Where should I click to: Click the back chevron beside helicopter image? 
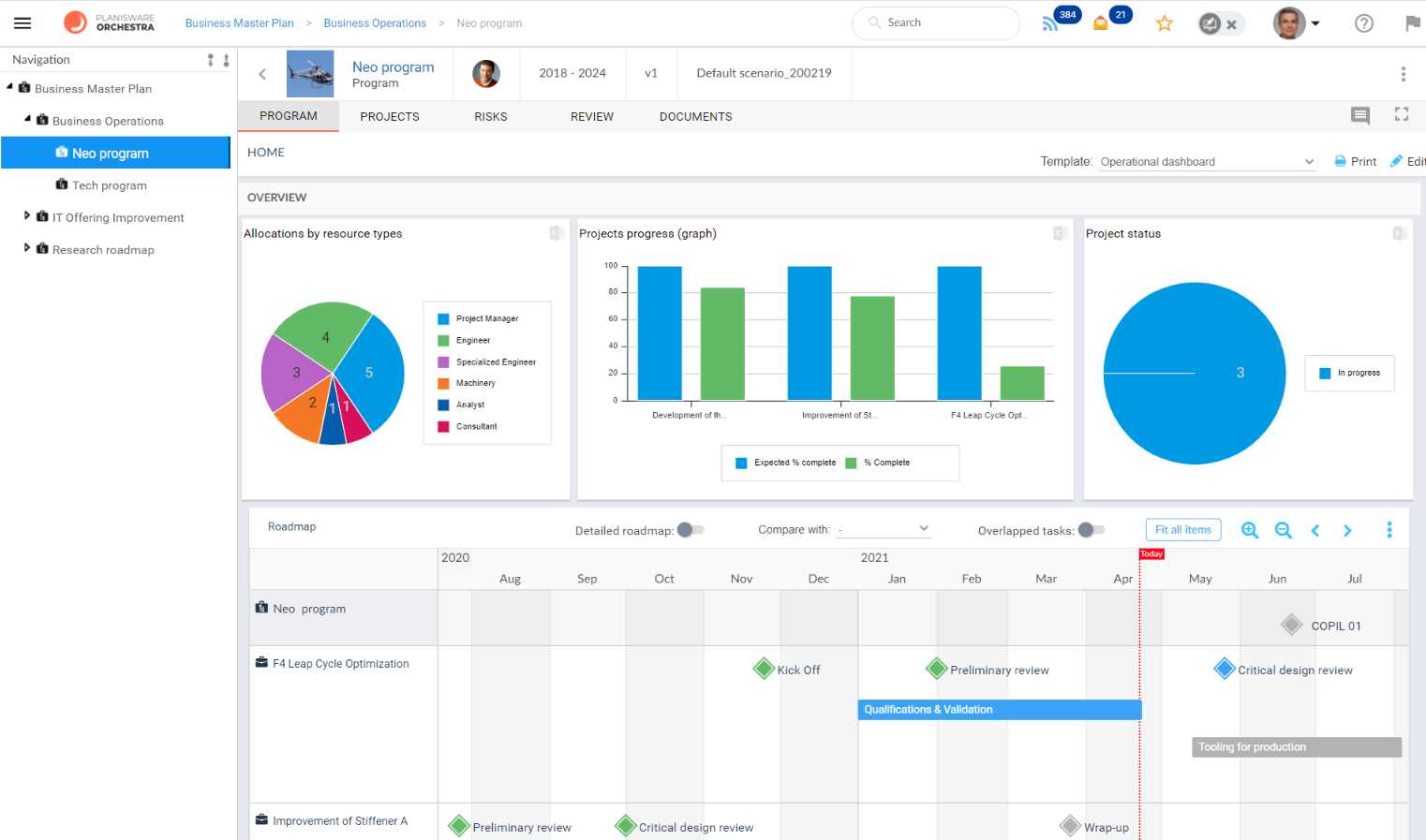(x=262, y=74)
